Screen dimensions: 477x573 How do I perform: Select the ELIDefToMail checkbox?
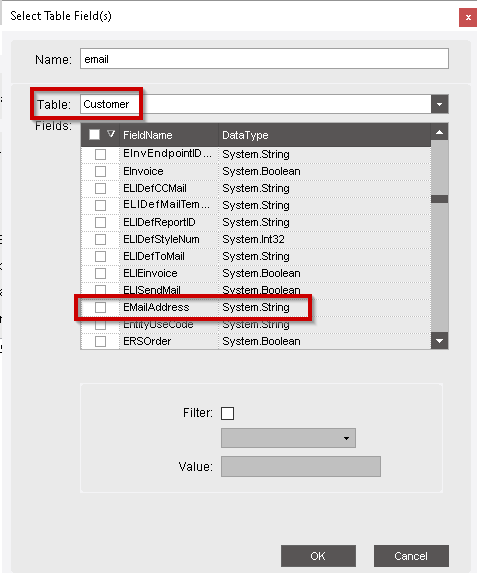click(101, 256)
